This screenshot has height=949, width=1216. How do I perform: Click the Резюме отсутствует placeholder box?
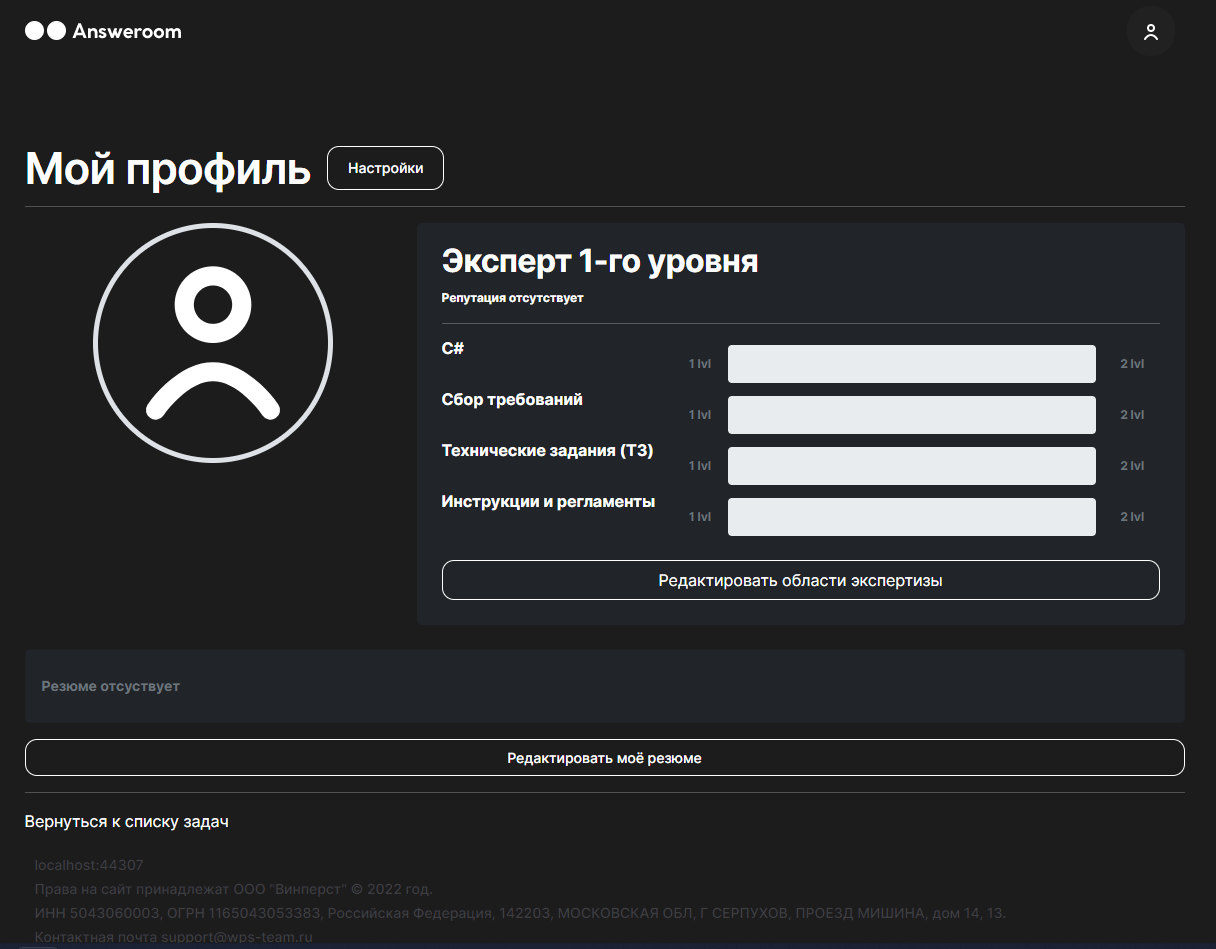pyautogui.click(x=604, y=686)
